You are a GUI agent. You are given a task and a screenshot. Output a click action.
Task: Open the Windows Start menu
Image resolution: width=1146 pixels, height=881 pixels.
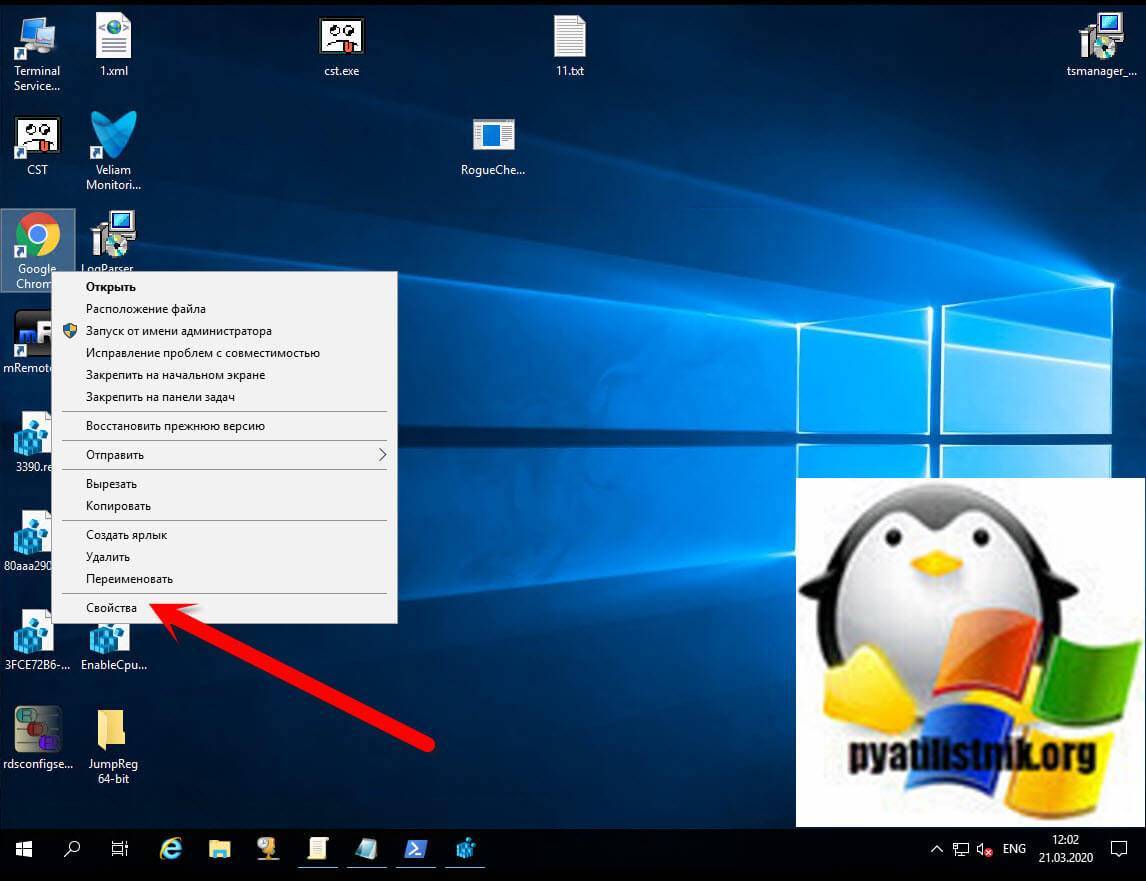coord(23,849)
